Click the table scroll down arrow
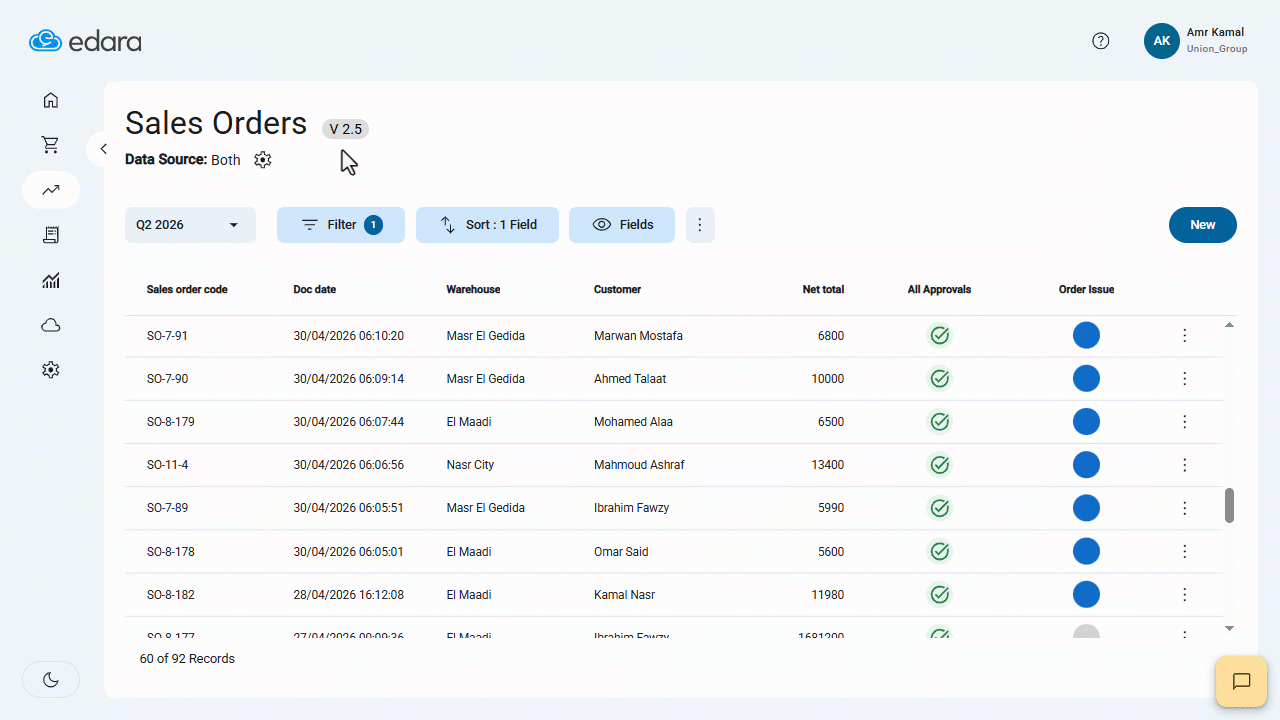The width and height of the screenshot is (1280, 720). 1230,628
